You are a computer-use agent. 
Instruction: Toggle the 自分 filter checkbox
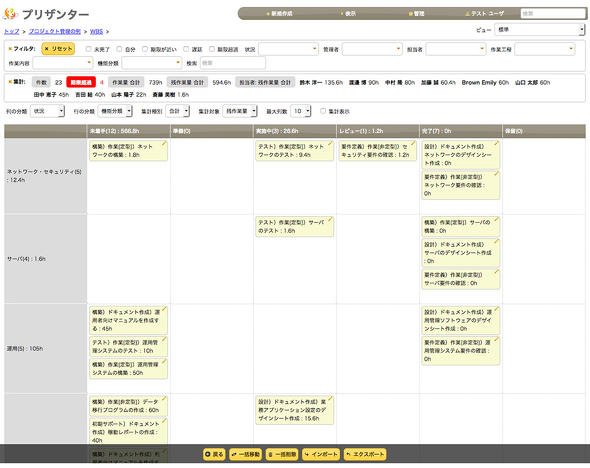(119, 49)
